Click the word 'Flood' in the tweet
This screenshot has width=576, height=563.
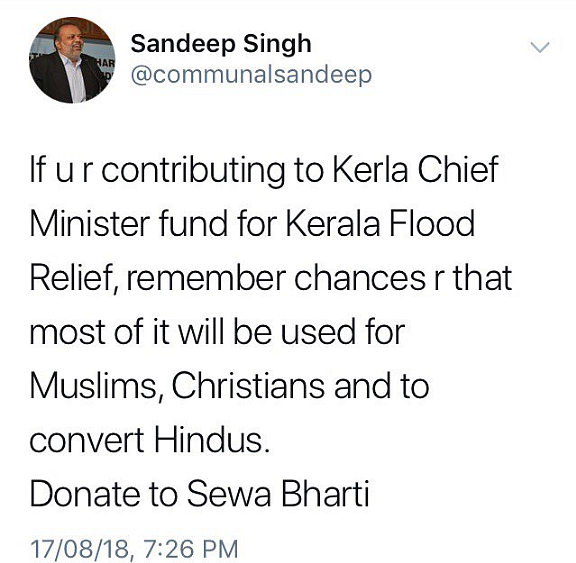coord(432,223)
